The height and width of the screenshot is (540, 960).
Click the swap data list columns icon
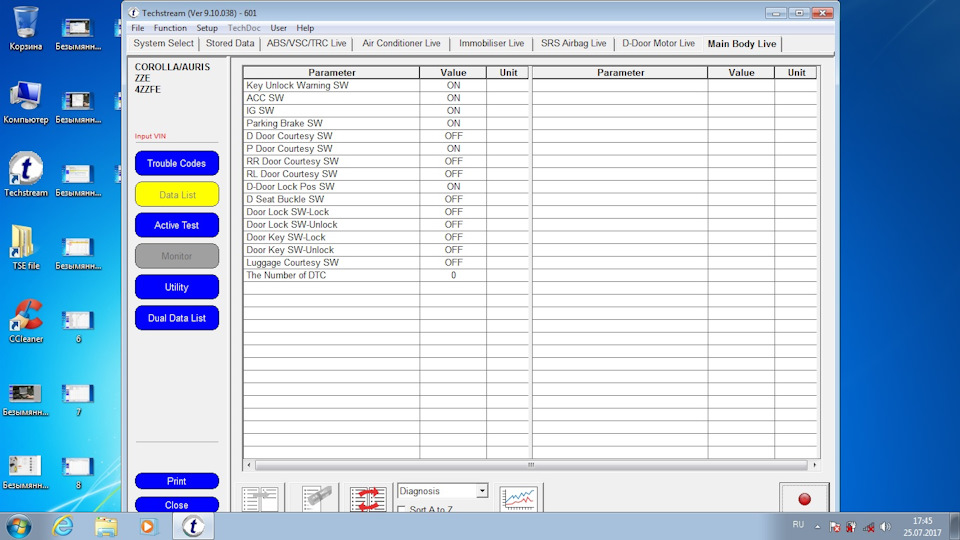[x=368, y=498]
